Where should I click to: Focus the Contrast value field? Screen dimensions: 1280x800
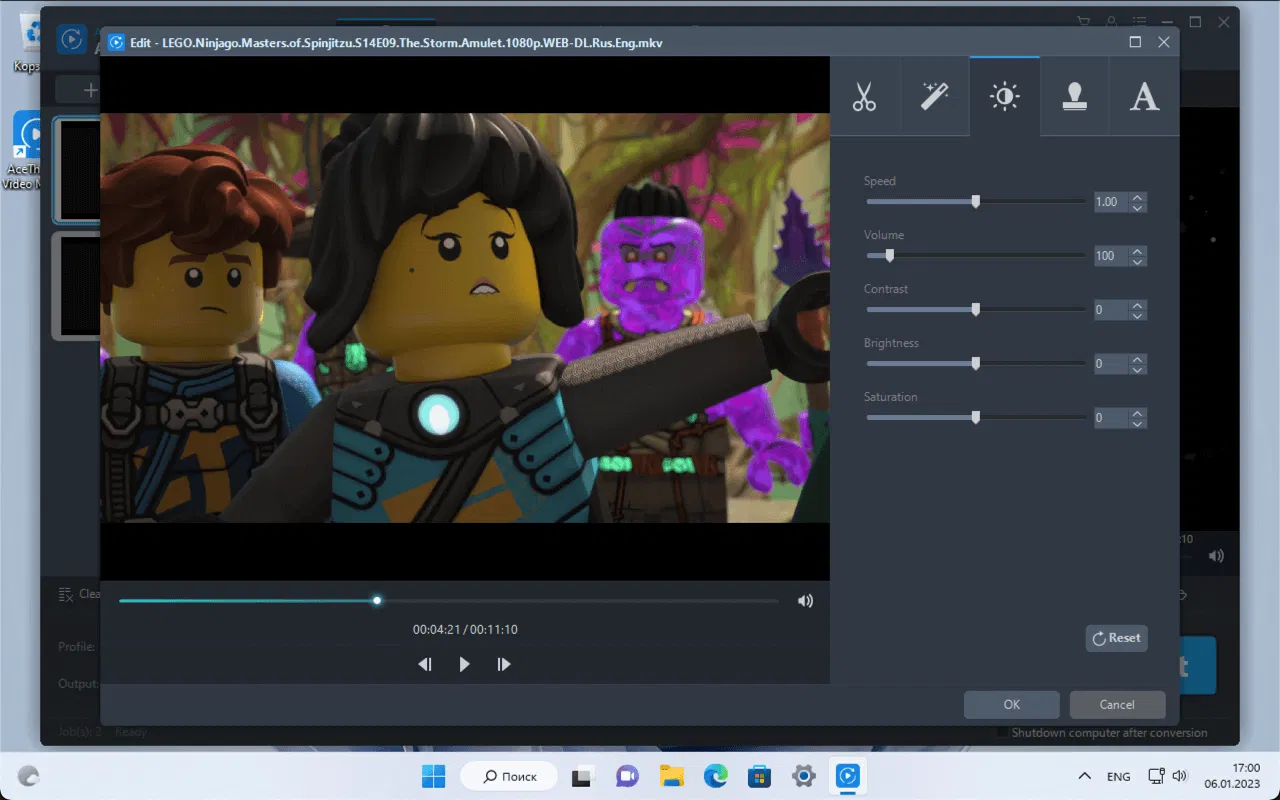coord(1110,310)
